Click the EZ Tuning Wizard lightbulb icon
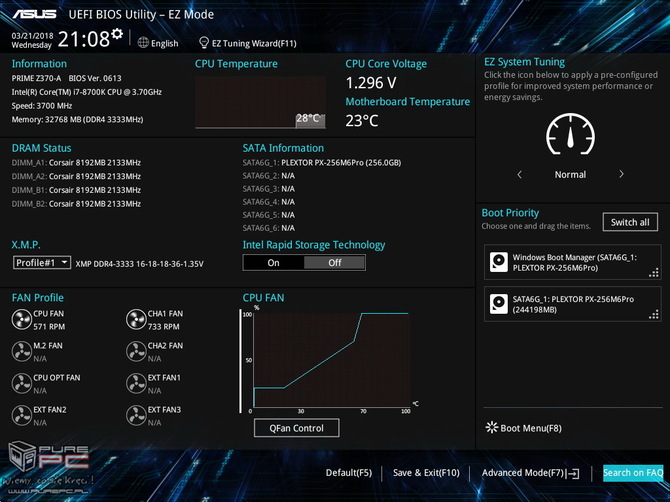The image size is (670, 502). pyautogui.click(x=204, y=43)
